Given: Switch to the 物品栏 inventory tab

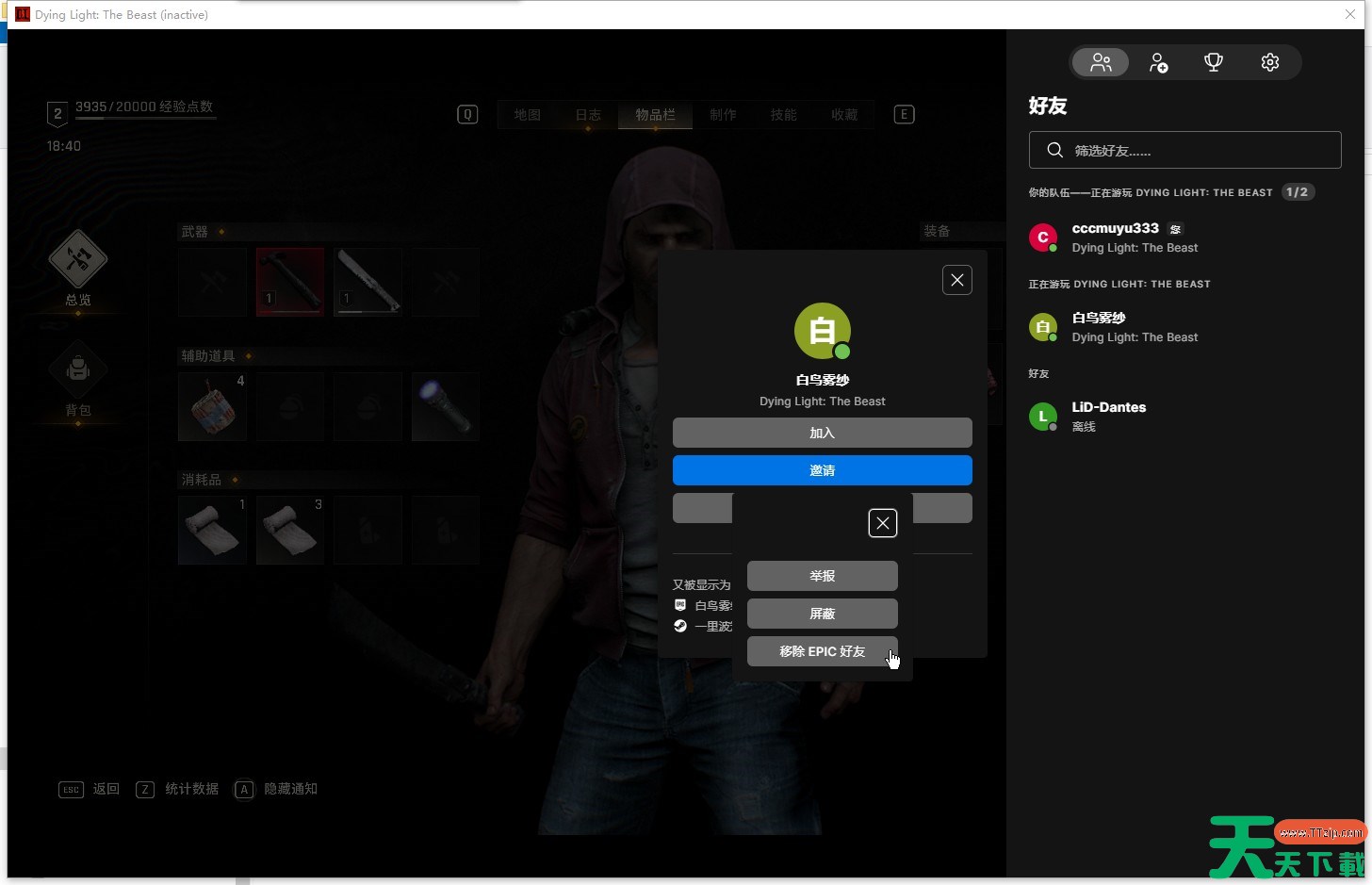Looking at the screenshot, I should point(655,115).
